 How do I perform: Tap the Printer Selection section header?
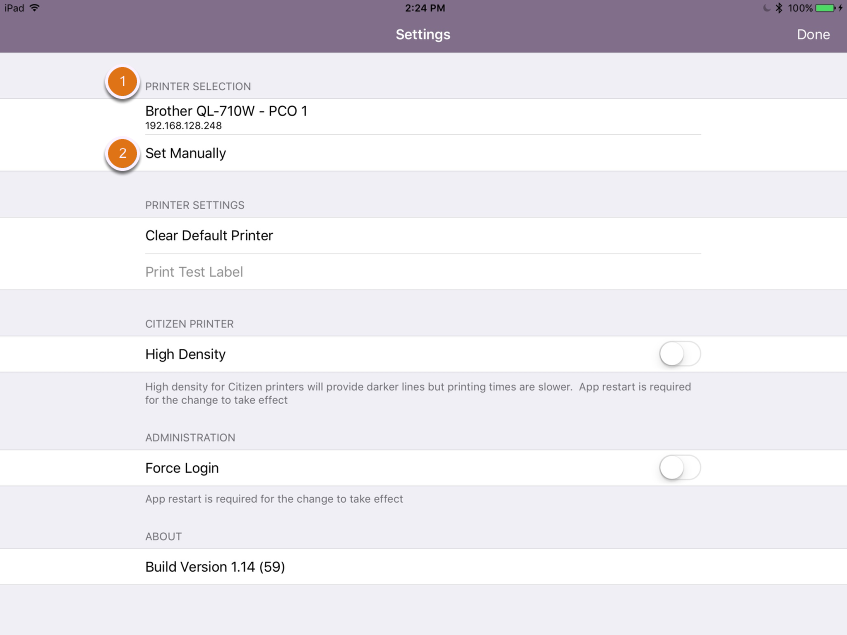point(198,86)
